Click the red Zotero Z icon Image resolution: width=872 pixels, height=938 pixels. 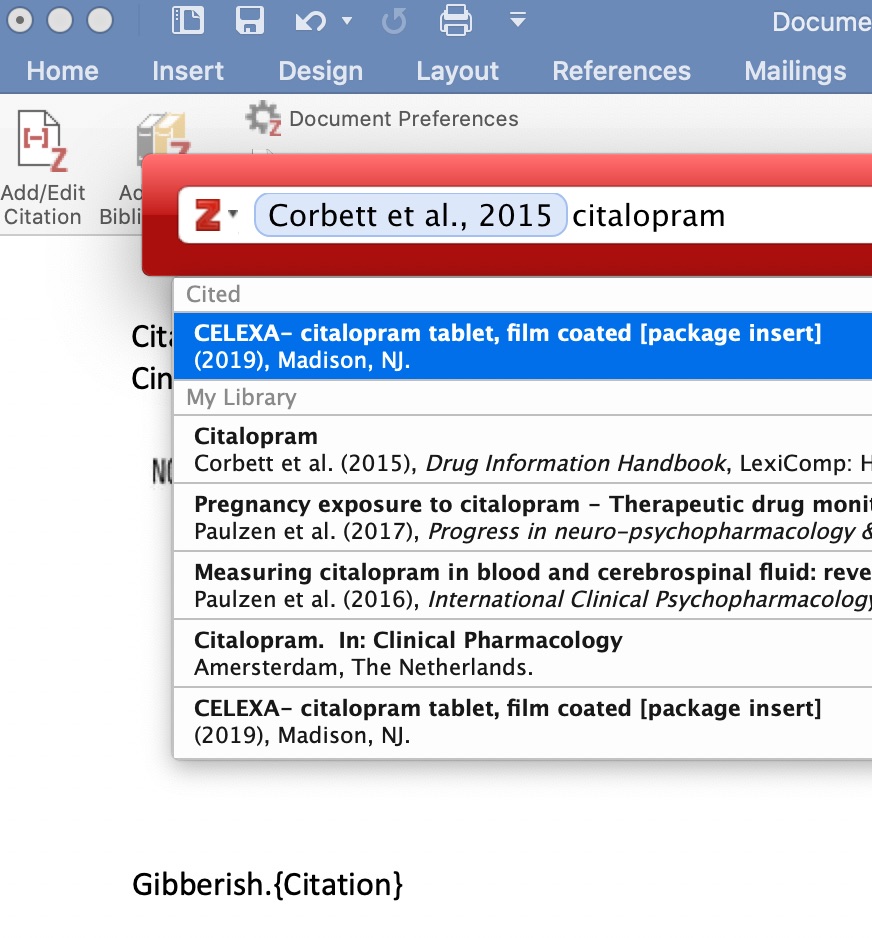(x=208, y=213)
